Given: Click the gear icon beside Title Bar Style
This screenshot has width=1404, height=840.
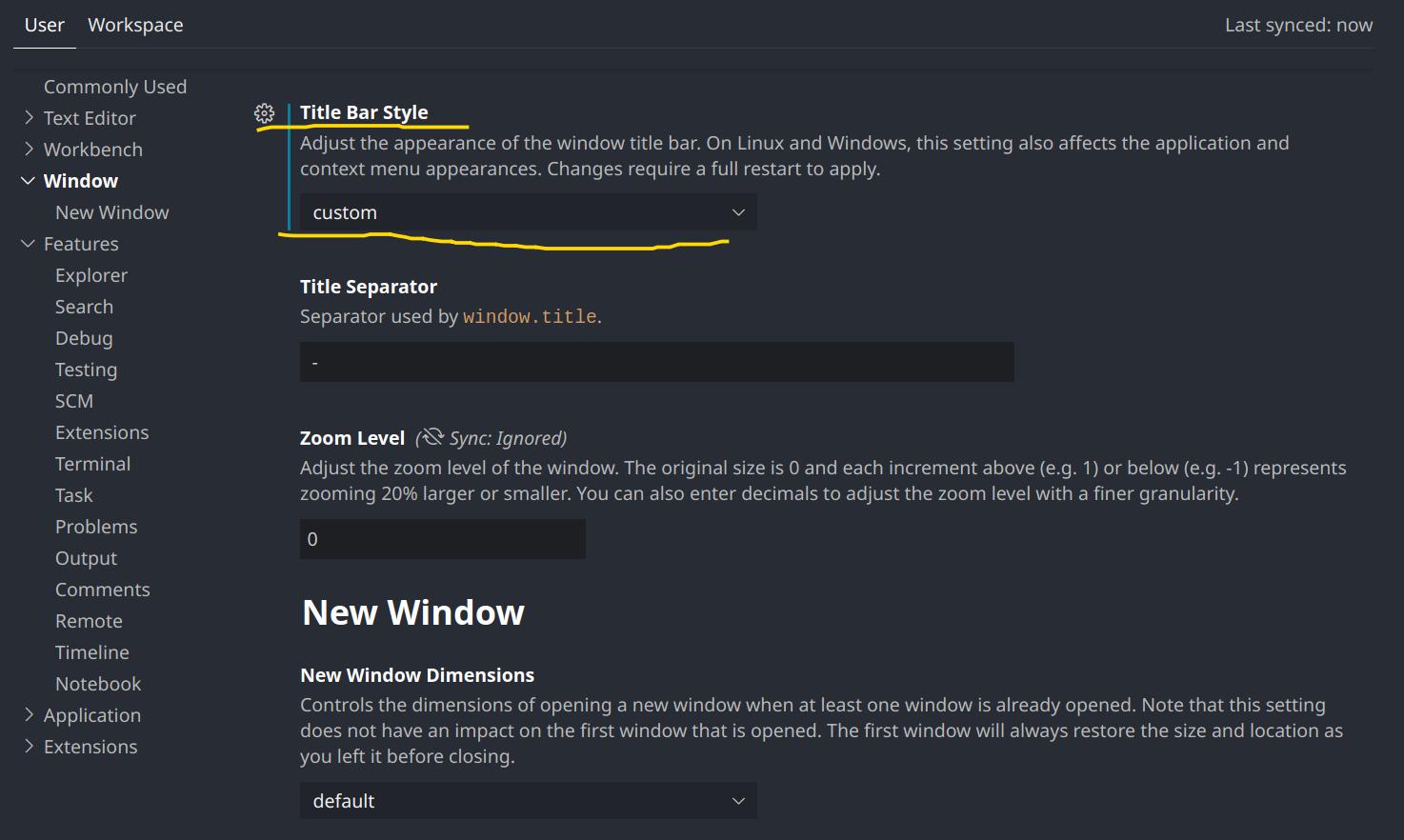Looking at the screenshot, I should click(x=265, y=113).
